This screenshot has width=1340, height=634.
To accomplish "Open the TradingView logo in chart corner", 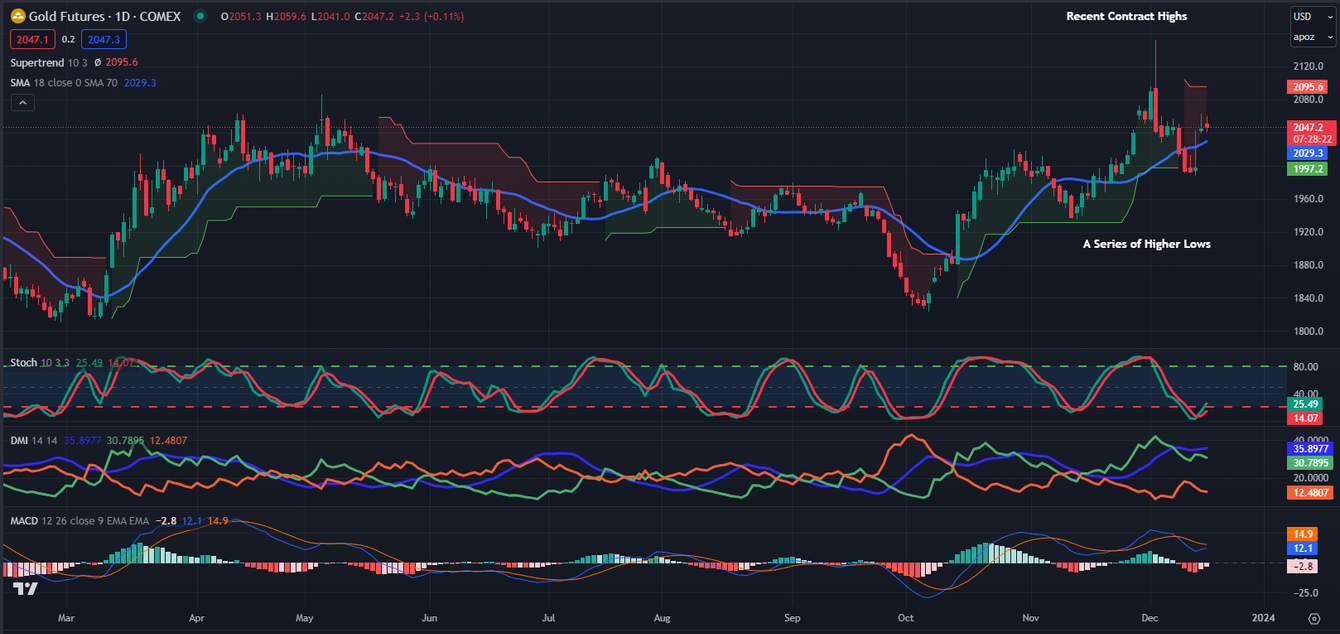I will coord(27,589).
